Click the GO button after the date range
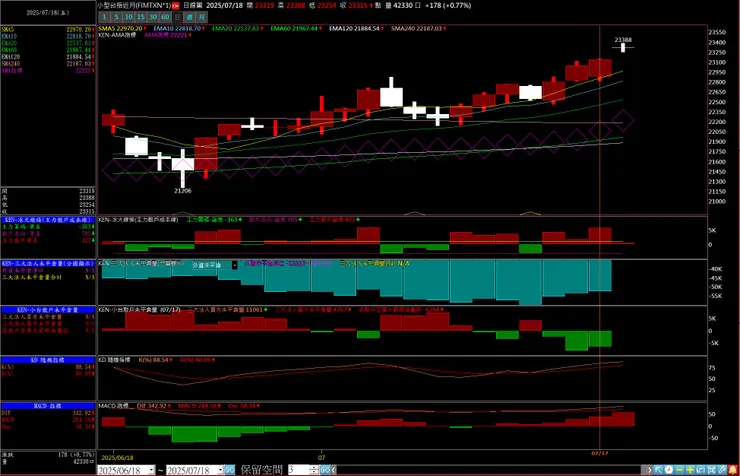 [229, 470]
